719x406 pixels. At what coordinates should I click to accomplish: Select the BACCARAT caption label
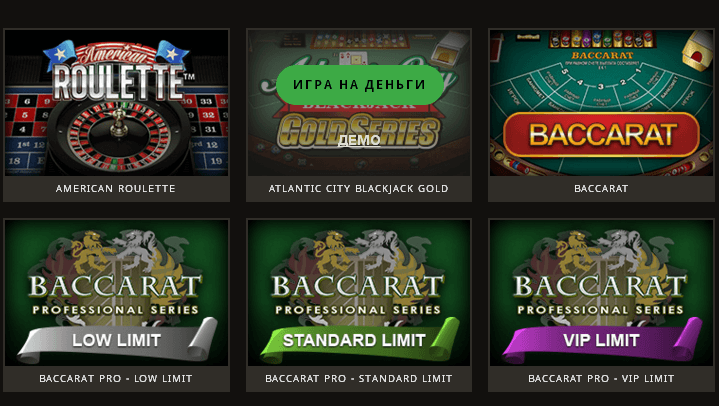[601, 188]
